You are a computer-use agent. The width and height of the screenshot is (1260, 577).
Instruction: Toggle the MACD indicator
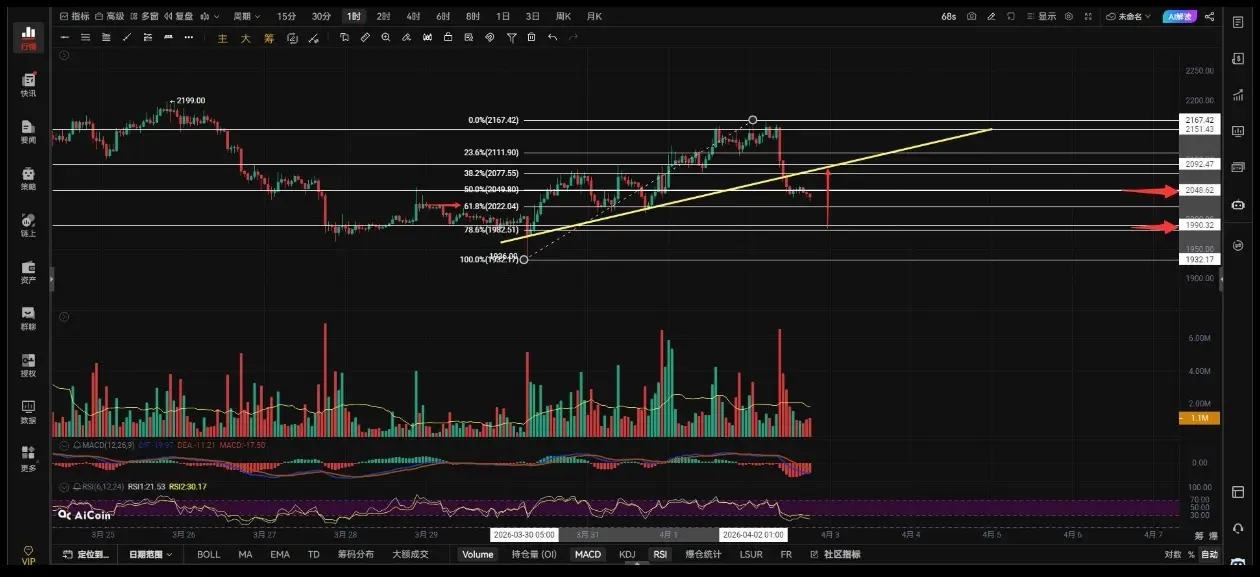pos(588,554)
